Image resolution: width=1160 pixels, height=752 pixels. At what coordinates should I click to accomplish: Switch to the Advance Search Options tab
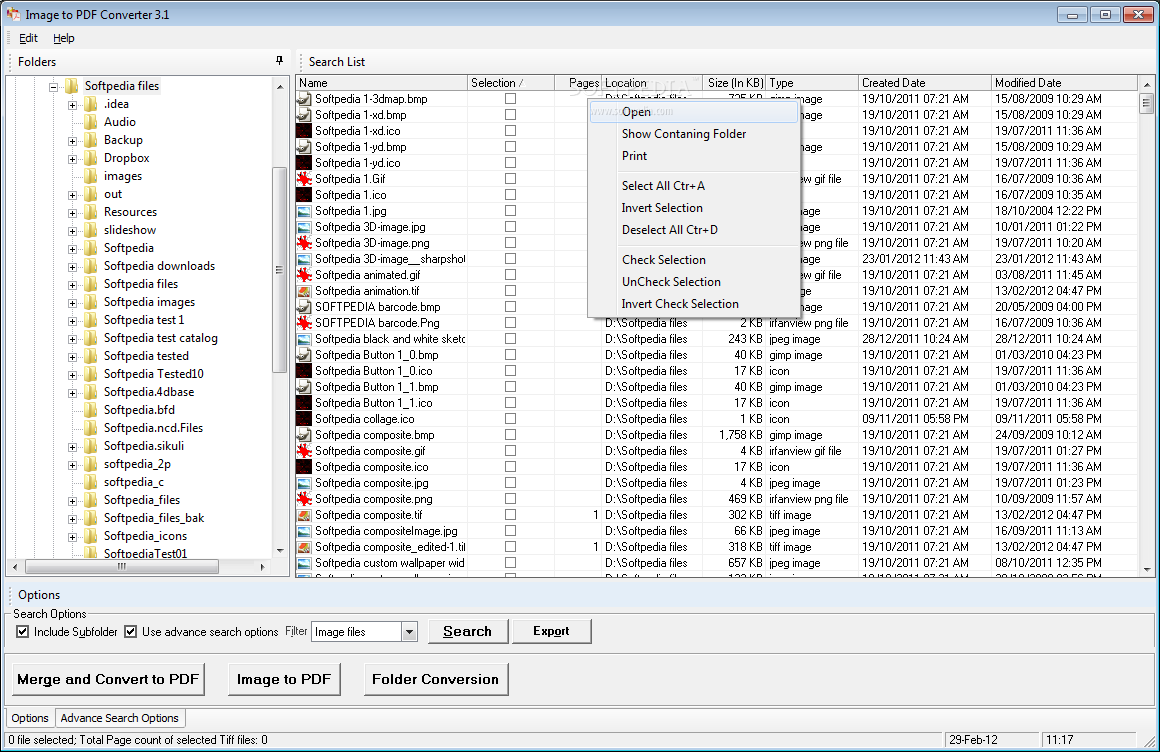120,718
